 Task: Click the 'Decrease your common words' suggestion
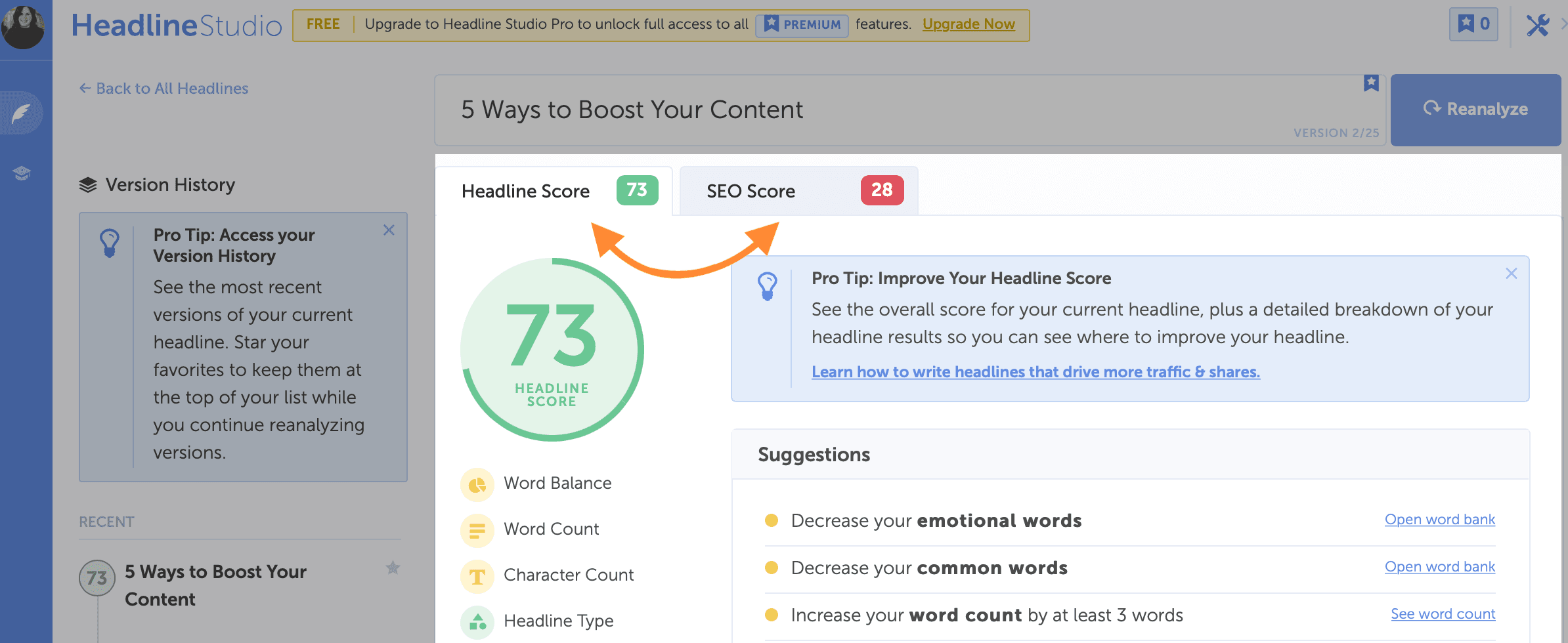click(929, 568)
